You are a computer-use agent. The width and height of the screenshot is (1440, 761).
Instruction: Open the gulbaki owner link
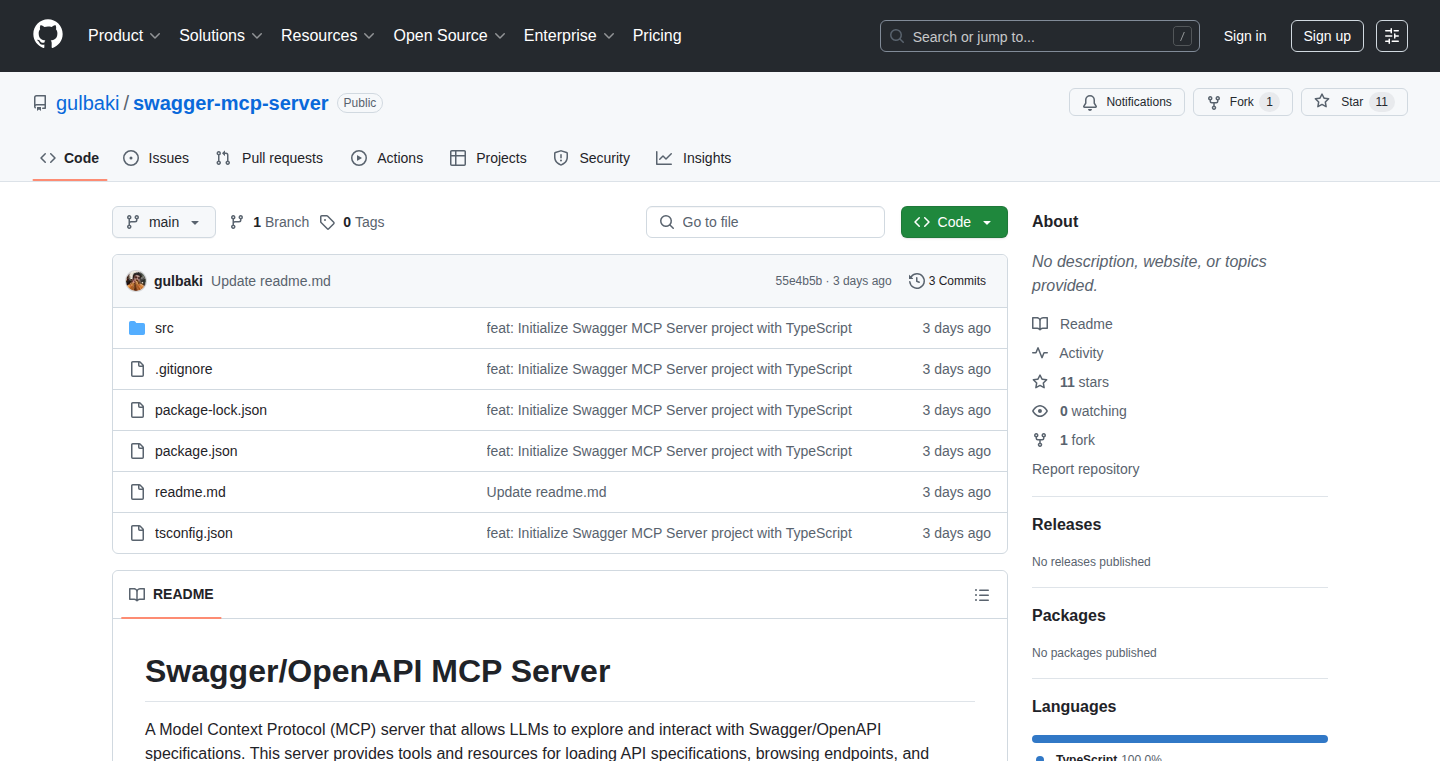[88, 103]
